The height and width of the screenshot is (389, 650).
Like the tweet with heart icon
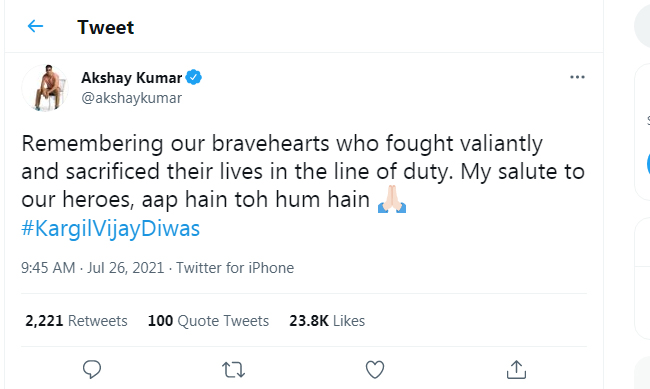pos(375,370)
